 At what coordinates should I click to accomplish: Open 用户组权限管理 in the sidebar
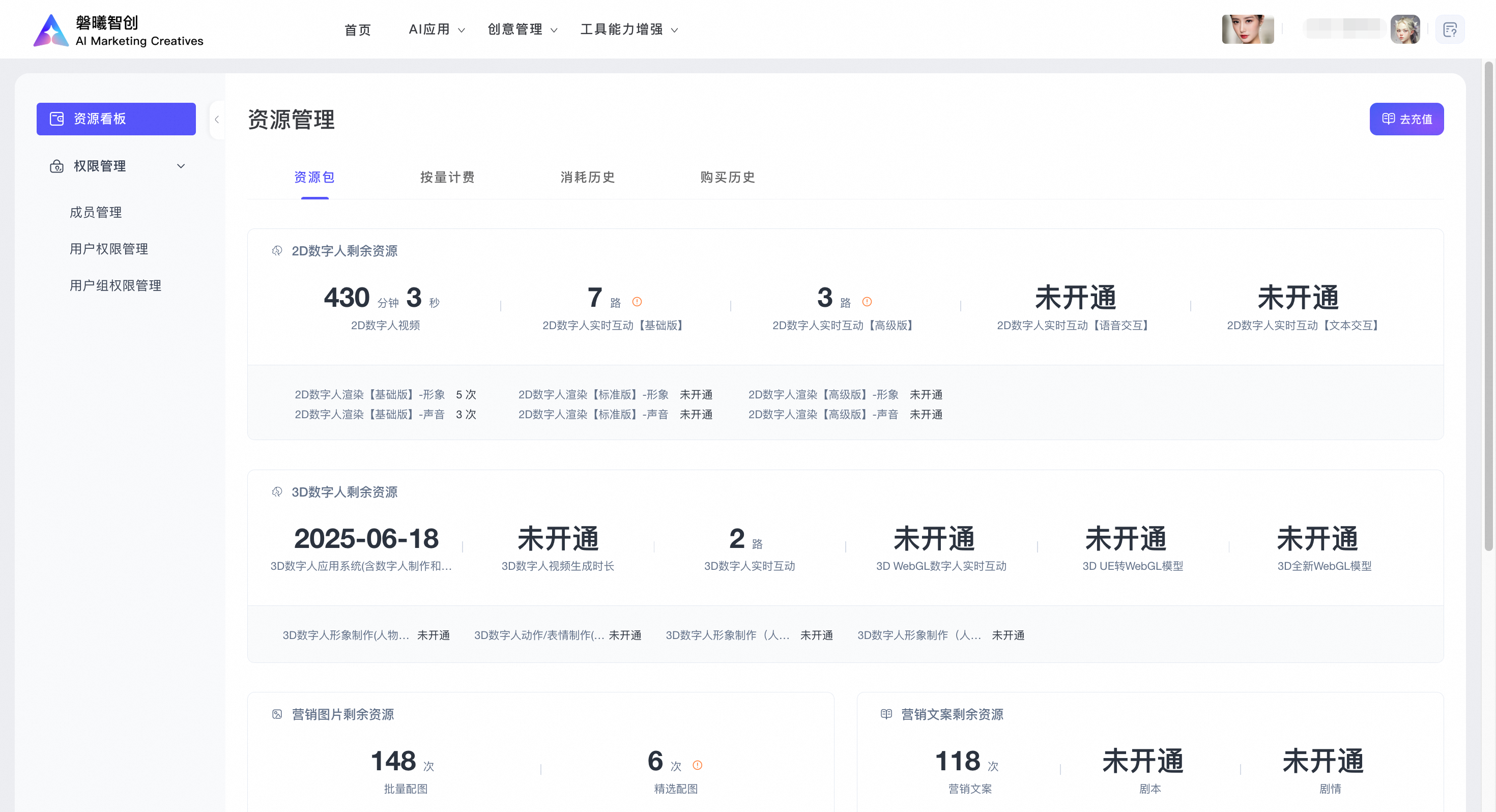116,286
